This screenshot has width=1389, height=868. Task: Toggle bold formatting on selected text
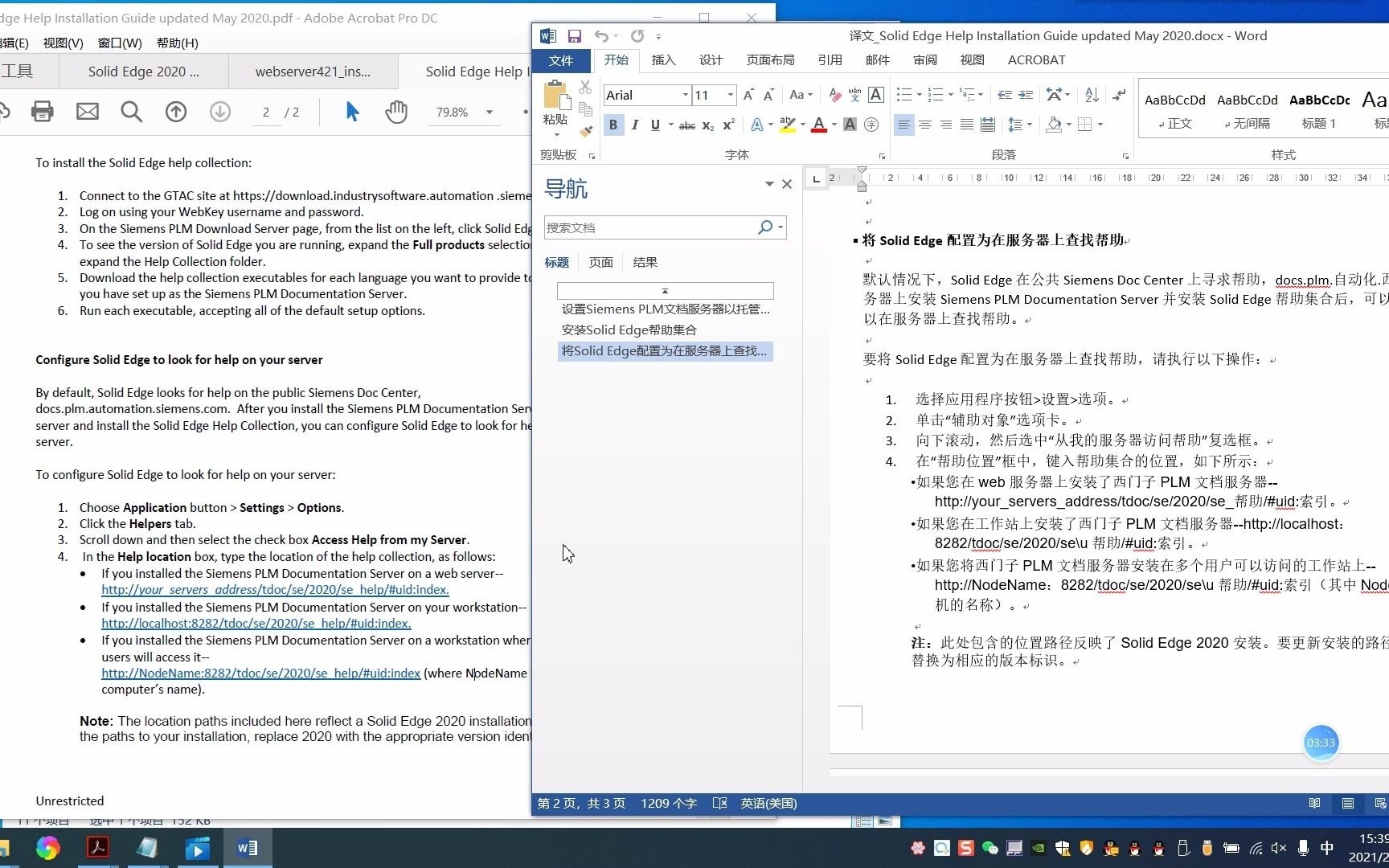613,125
